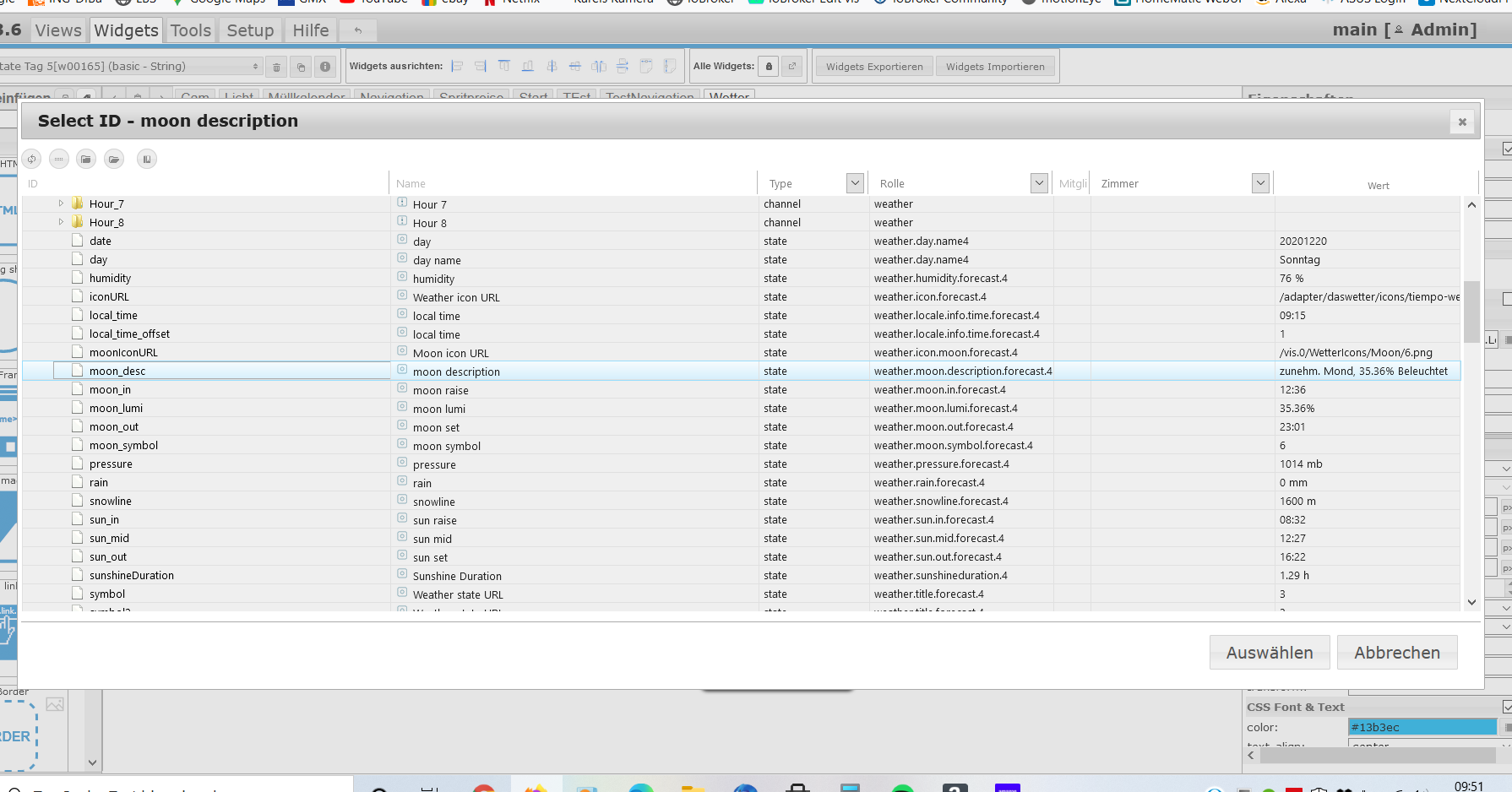Viewport: 1512px width, 792px height.
Task: Expand all folders in Select ID dialog
Action: [115, 159]
